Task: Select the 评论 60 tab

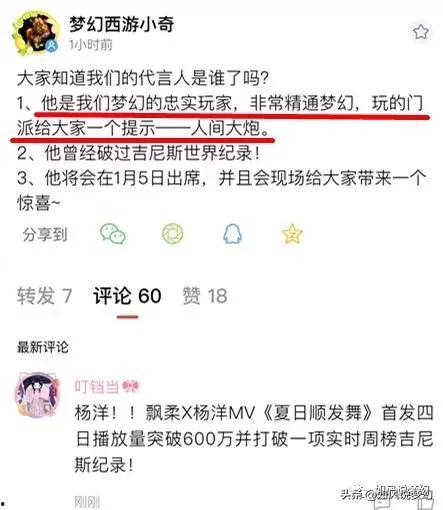Action: click(127, 296)
